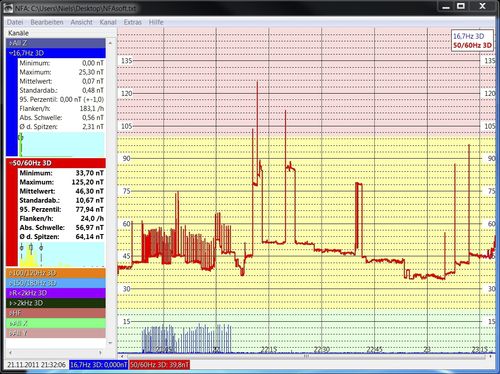Click the 16,7Hz 3D histogram thumbnail
Viewport: 500px width, 374px height.
coord(61,144)
